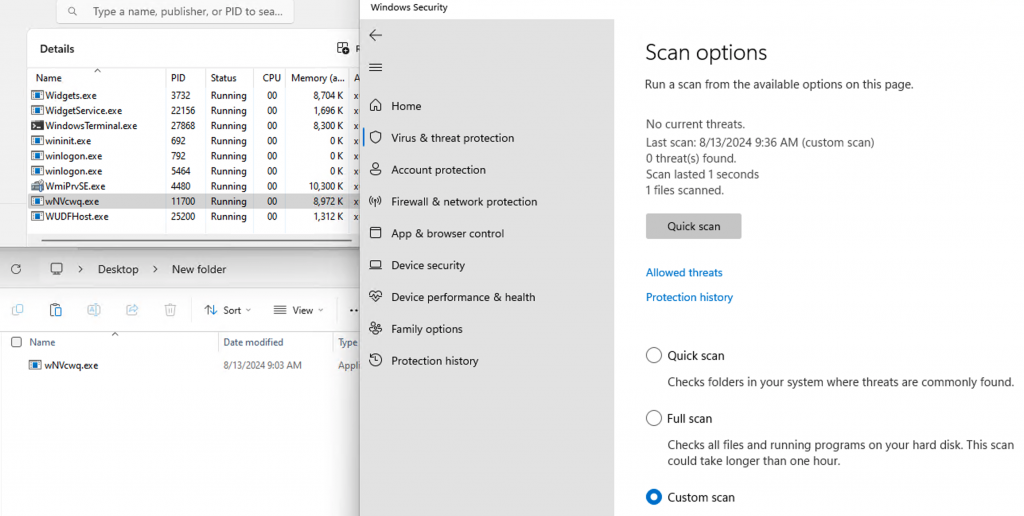1024x516 pixels.
Task: Select WUDFHost.exe process row
Action: [x=193, y=216]
